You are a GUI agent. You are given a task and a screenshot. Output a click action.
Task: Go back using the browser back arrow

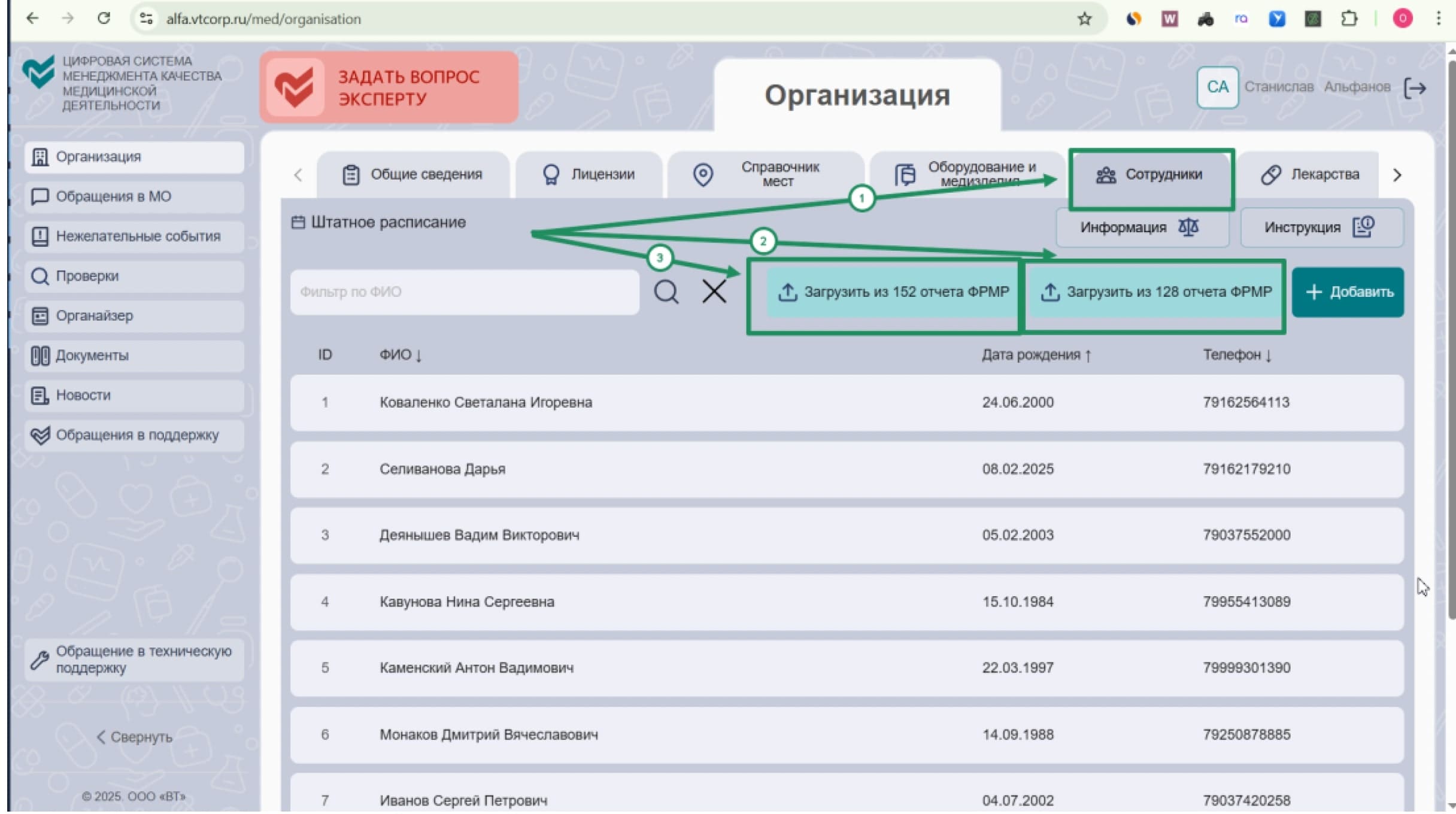[32, 19]
